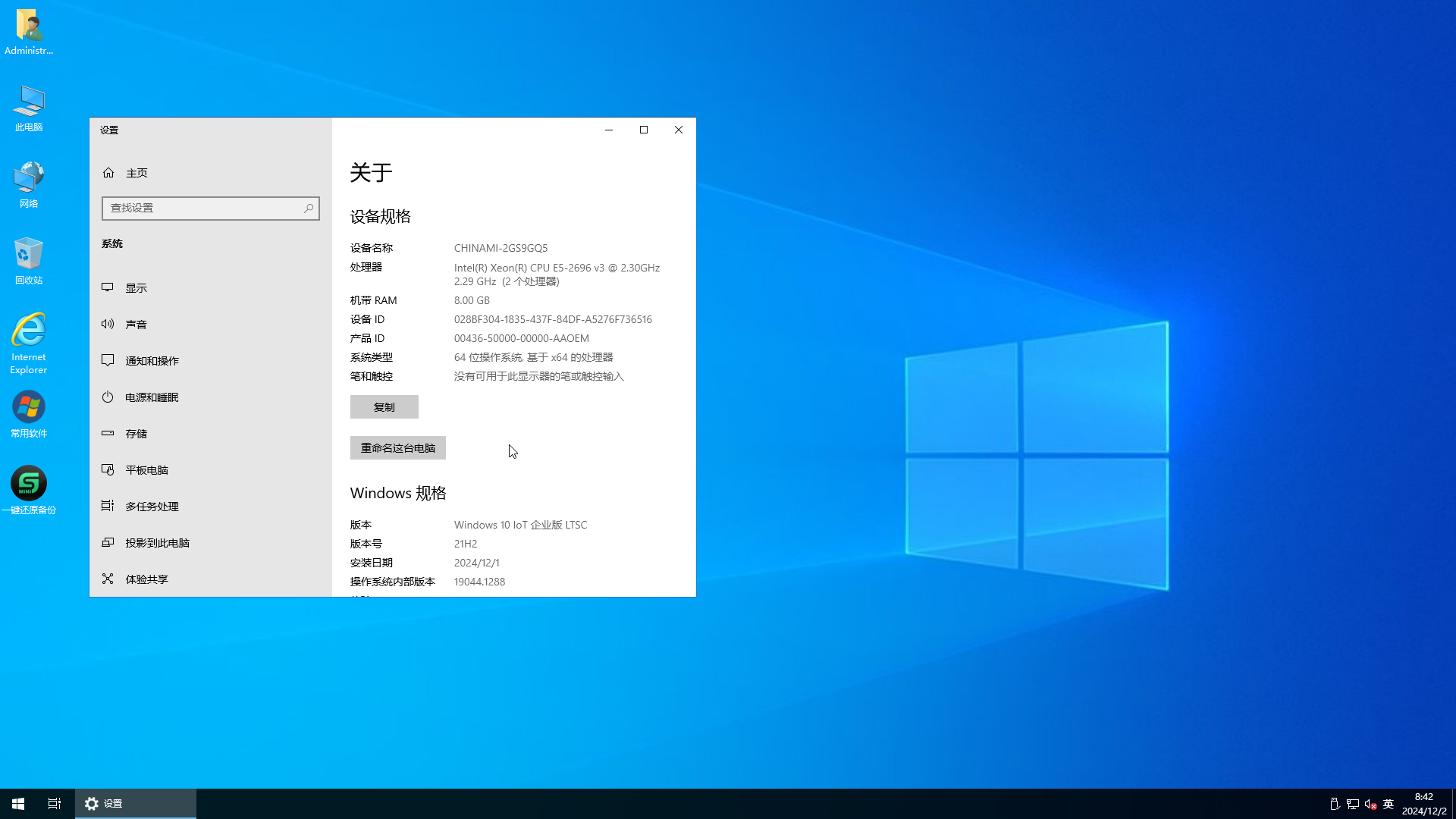Open the 显示 settings page
Viewport: 1456px width, 819px height.
211,288
